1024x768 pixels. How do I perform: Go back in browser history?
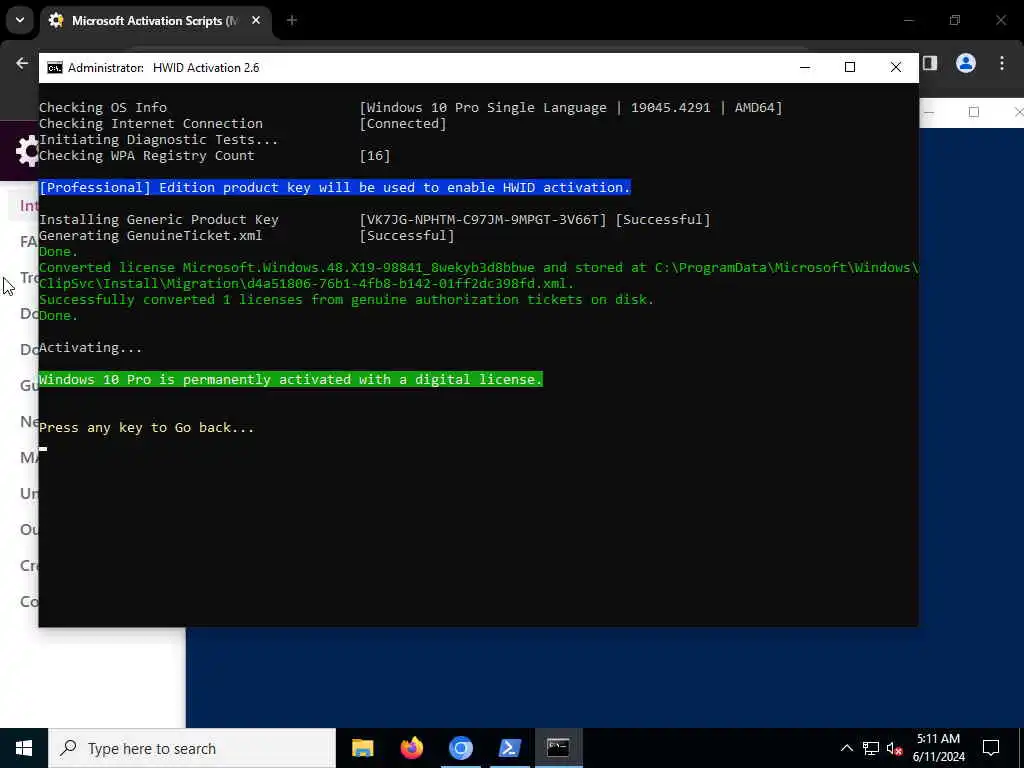click(x=22, y=63)
